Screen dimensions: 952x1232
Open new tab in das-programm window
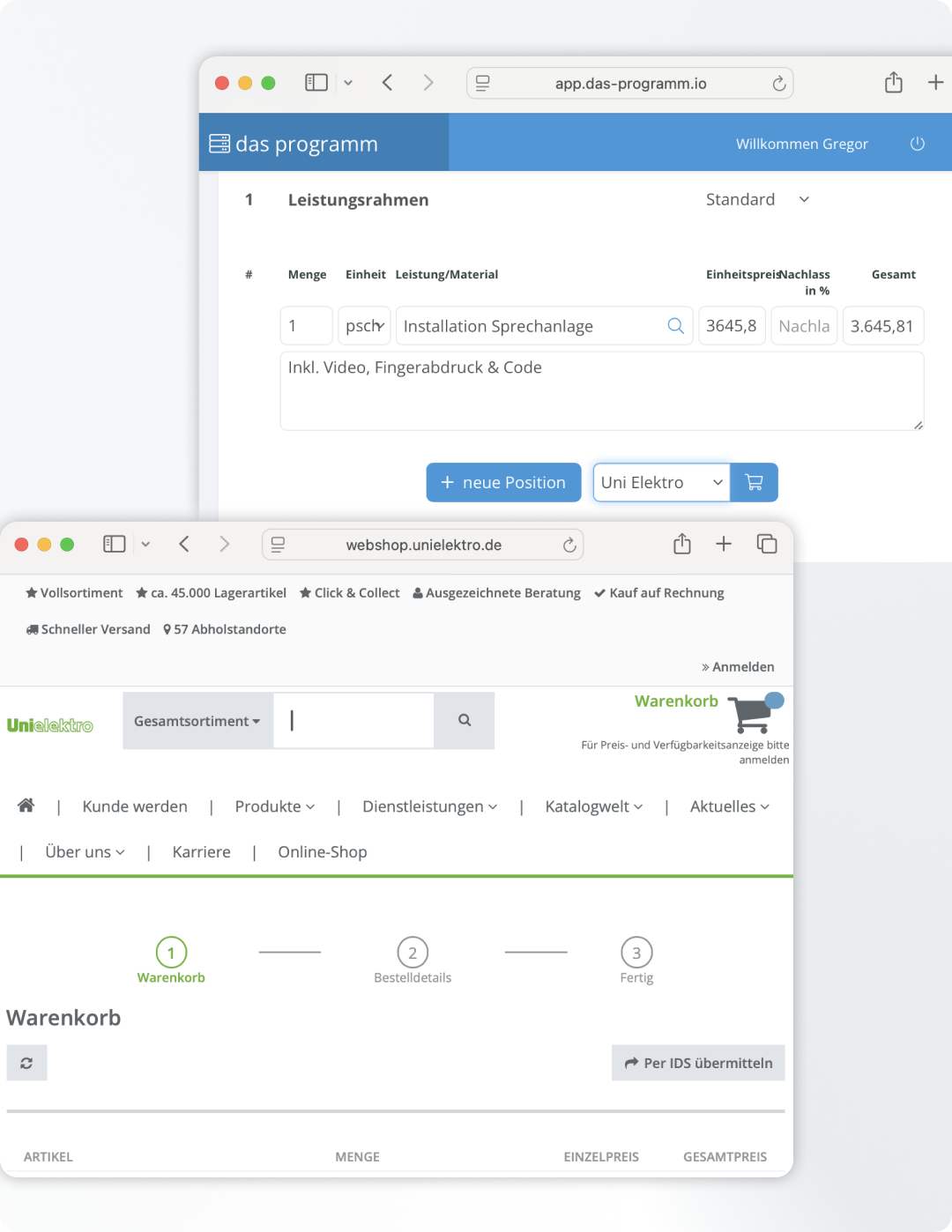point(936,83)
